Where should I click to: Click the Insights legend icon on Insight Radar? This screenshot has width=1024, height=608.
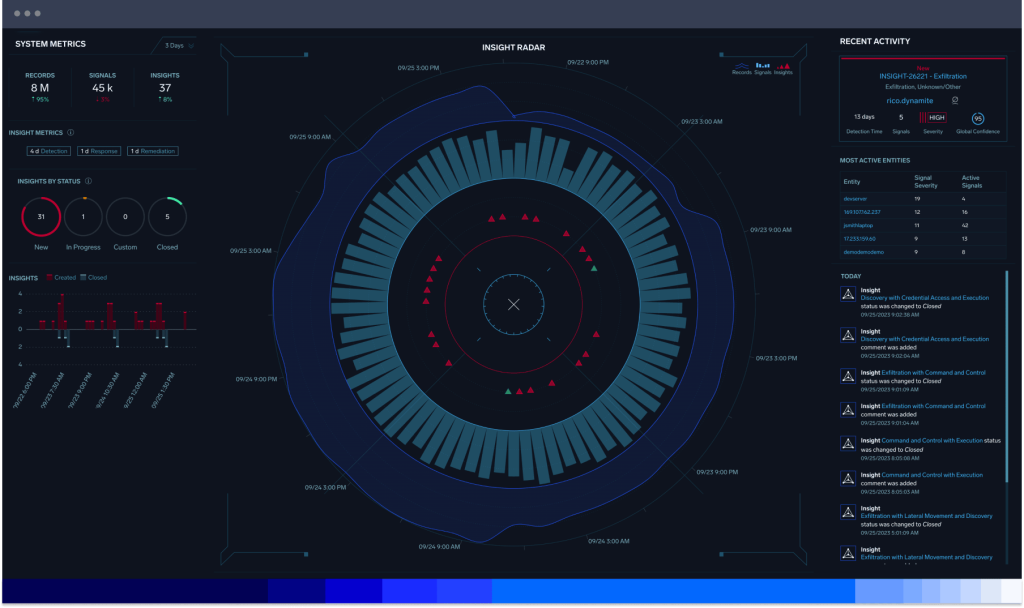781,66
